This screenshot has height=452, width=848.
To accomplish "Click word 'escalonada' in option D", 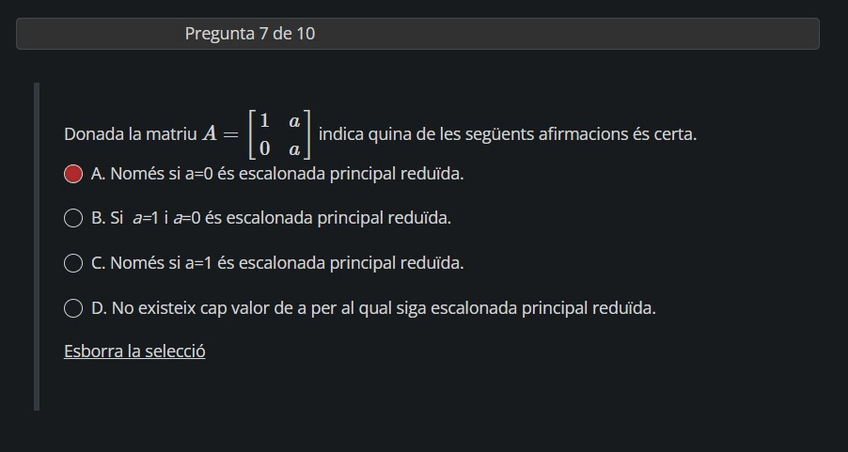I will point(476,308).
